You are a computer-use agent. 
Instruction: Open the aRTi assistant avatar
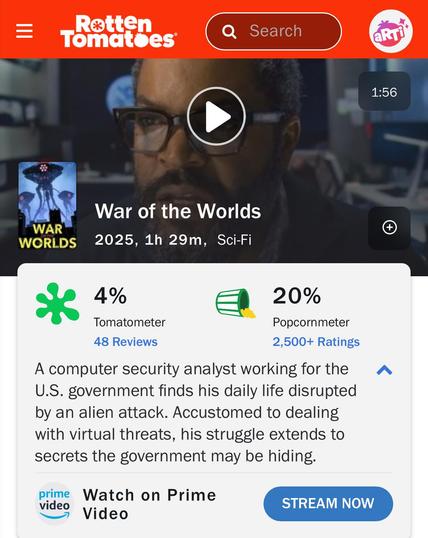click(x=391, y=31)
